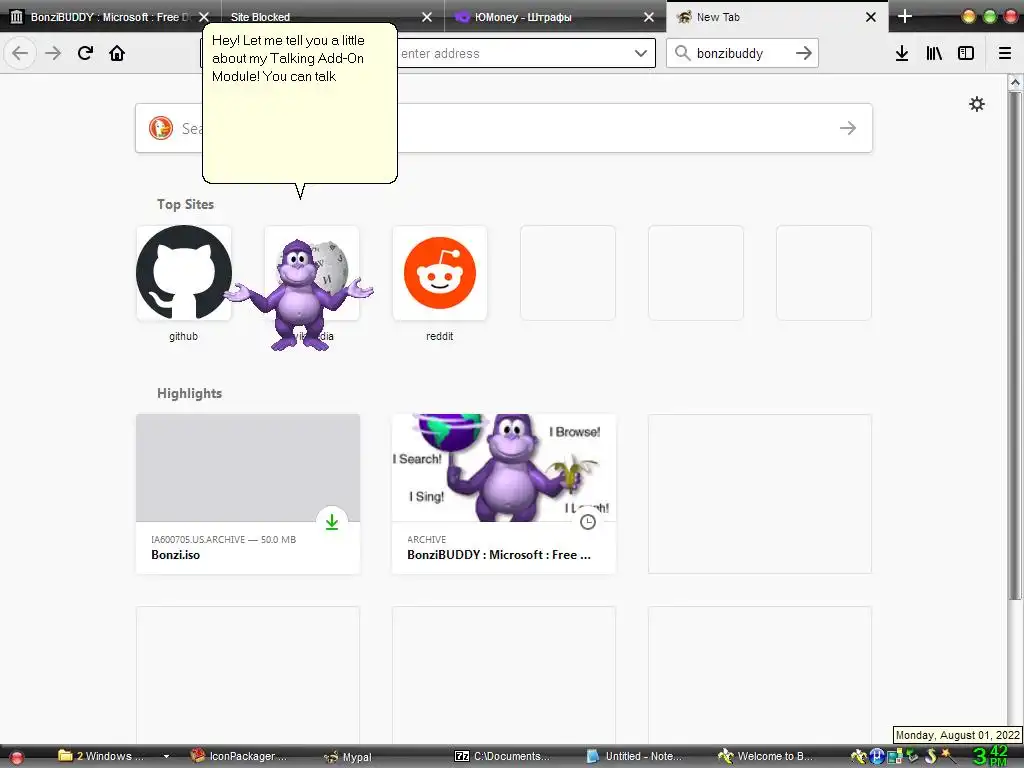This screenshot has height=768, width=1024.
Task: Focus the bonzibuddy search box
Action: point(743,54)
